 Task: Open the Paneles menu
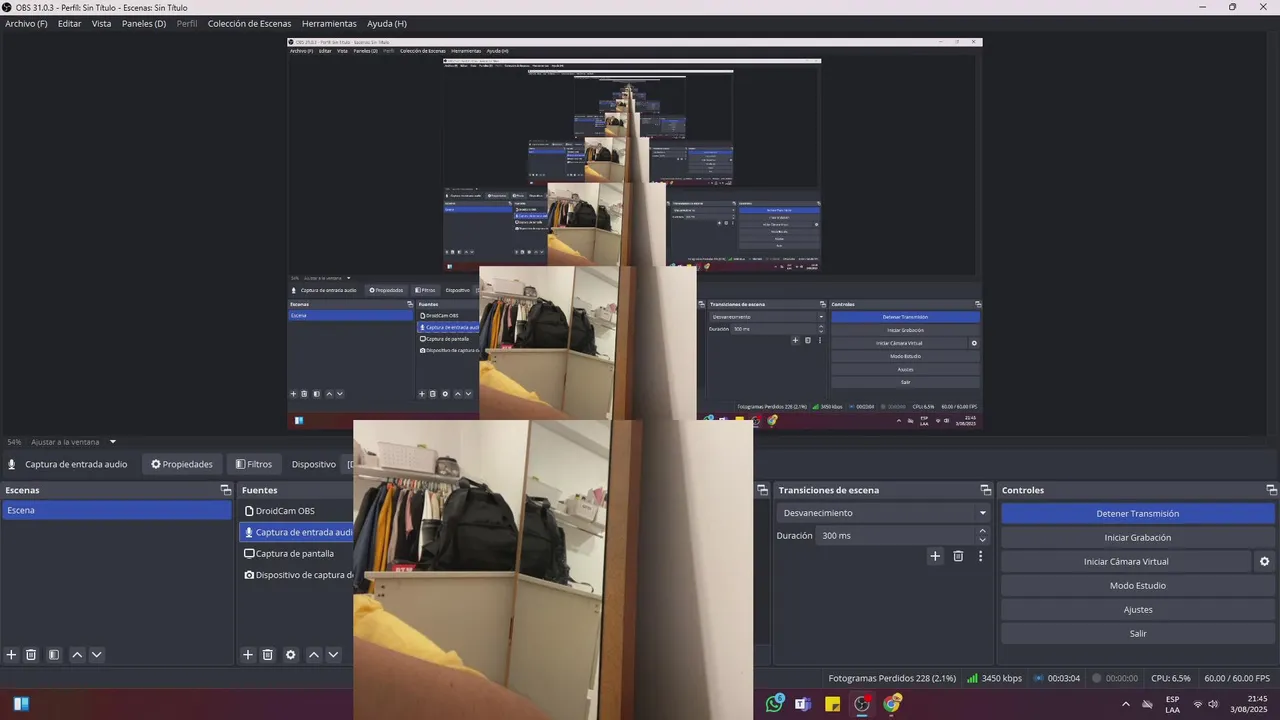pos(144,23)
